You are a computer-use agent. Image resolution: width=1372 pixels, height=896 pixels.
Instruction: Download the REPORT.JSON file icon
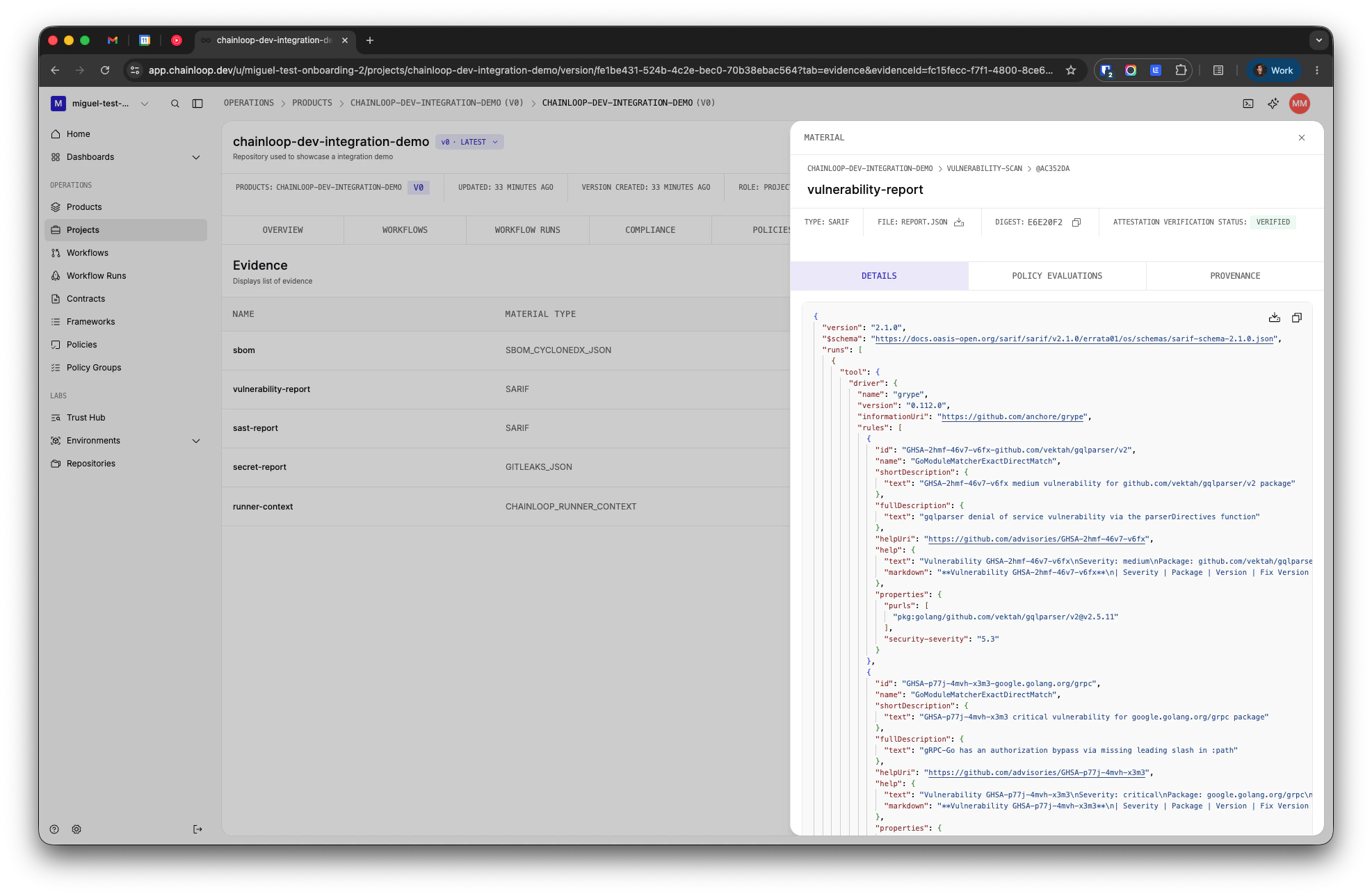[959, 222]
